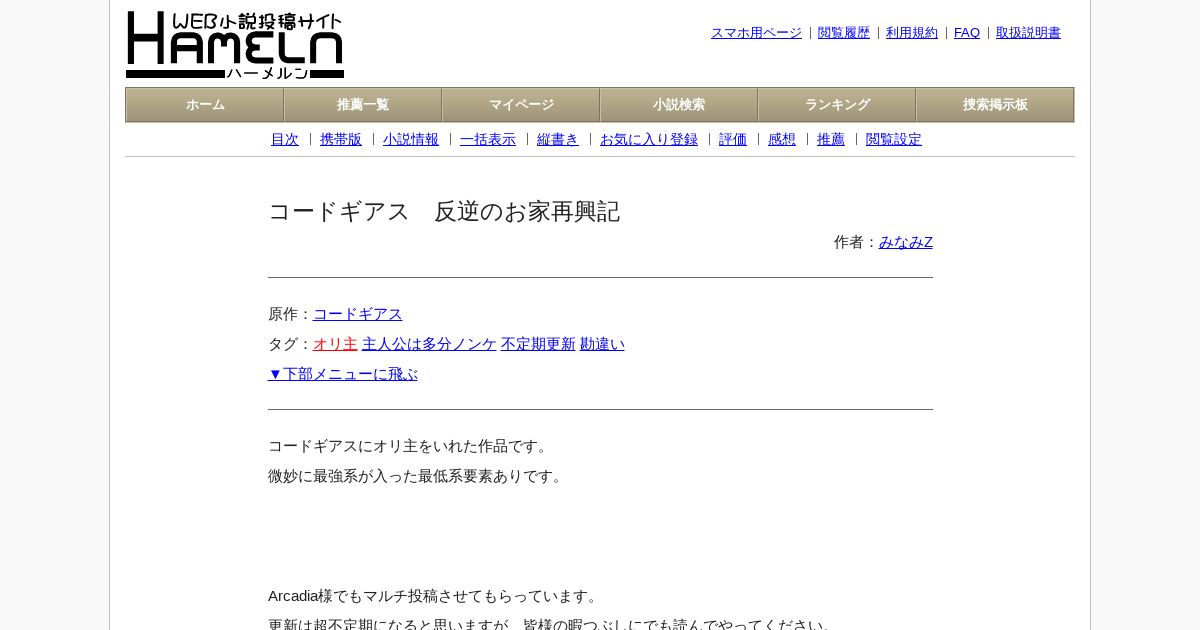The image size is (1200, 630).
Task: Open the ランキング tab
Action: (x=837, y=105)
